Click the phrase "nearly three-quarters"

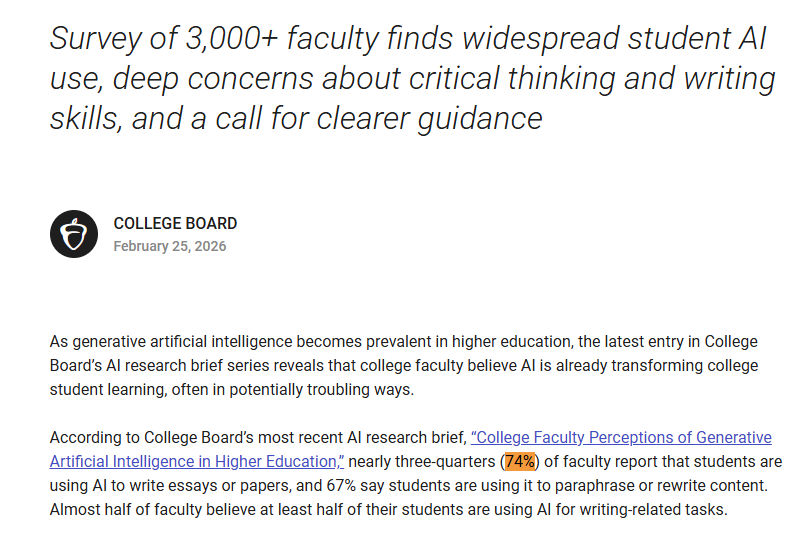[x=422, y=461]
